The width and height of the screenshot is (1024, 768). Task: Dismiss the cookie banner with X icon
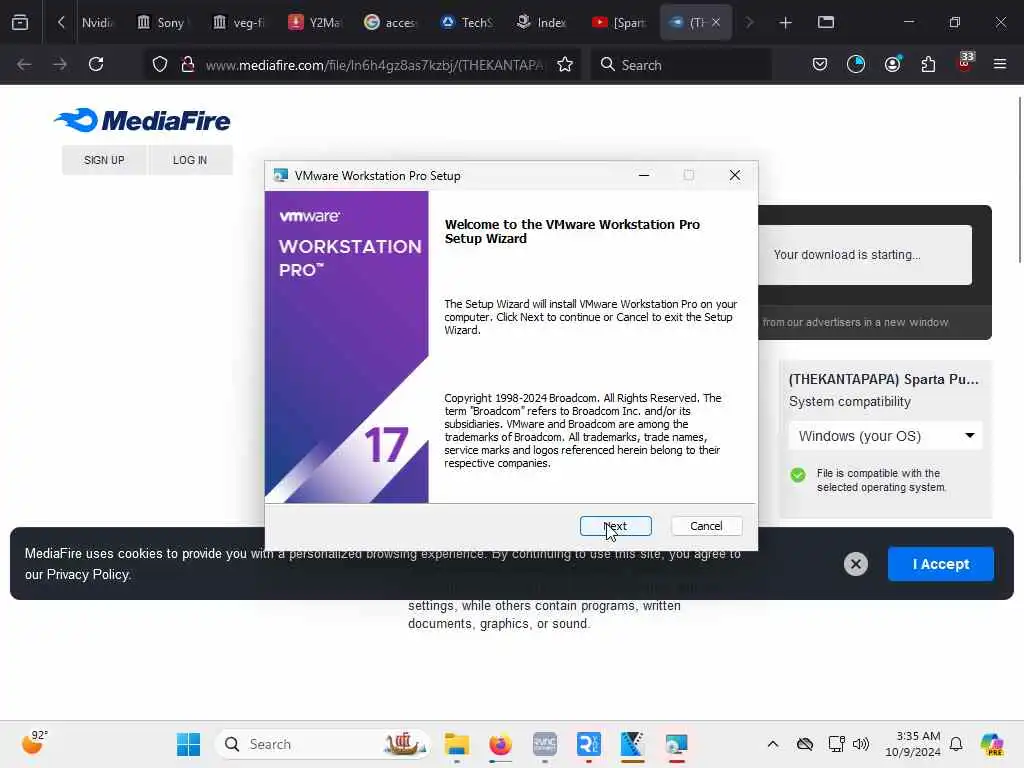pos(856,564)
